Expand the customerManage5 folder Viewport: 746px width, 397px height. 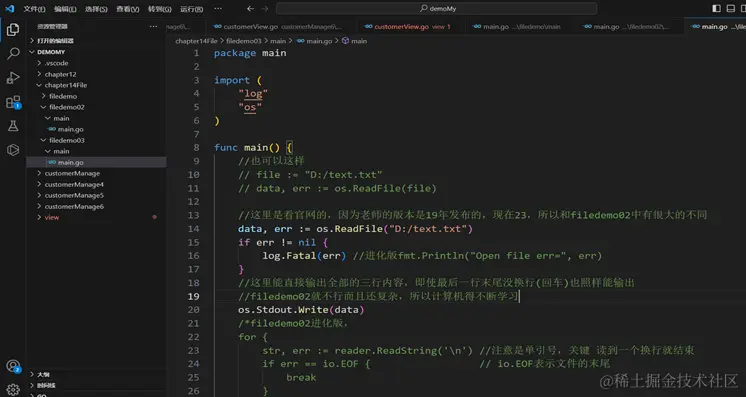pyautogui.click(x=96, y=195)
